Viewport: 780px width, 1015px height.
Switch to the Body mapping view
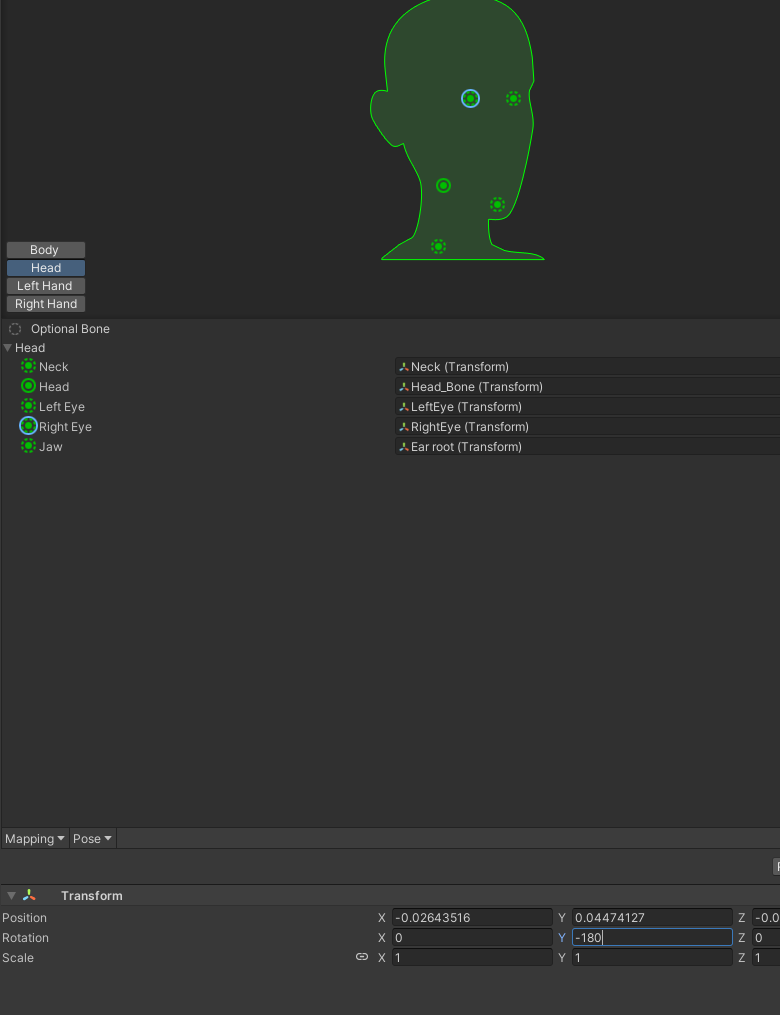point(46,250)
